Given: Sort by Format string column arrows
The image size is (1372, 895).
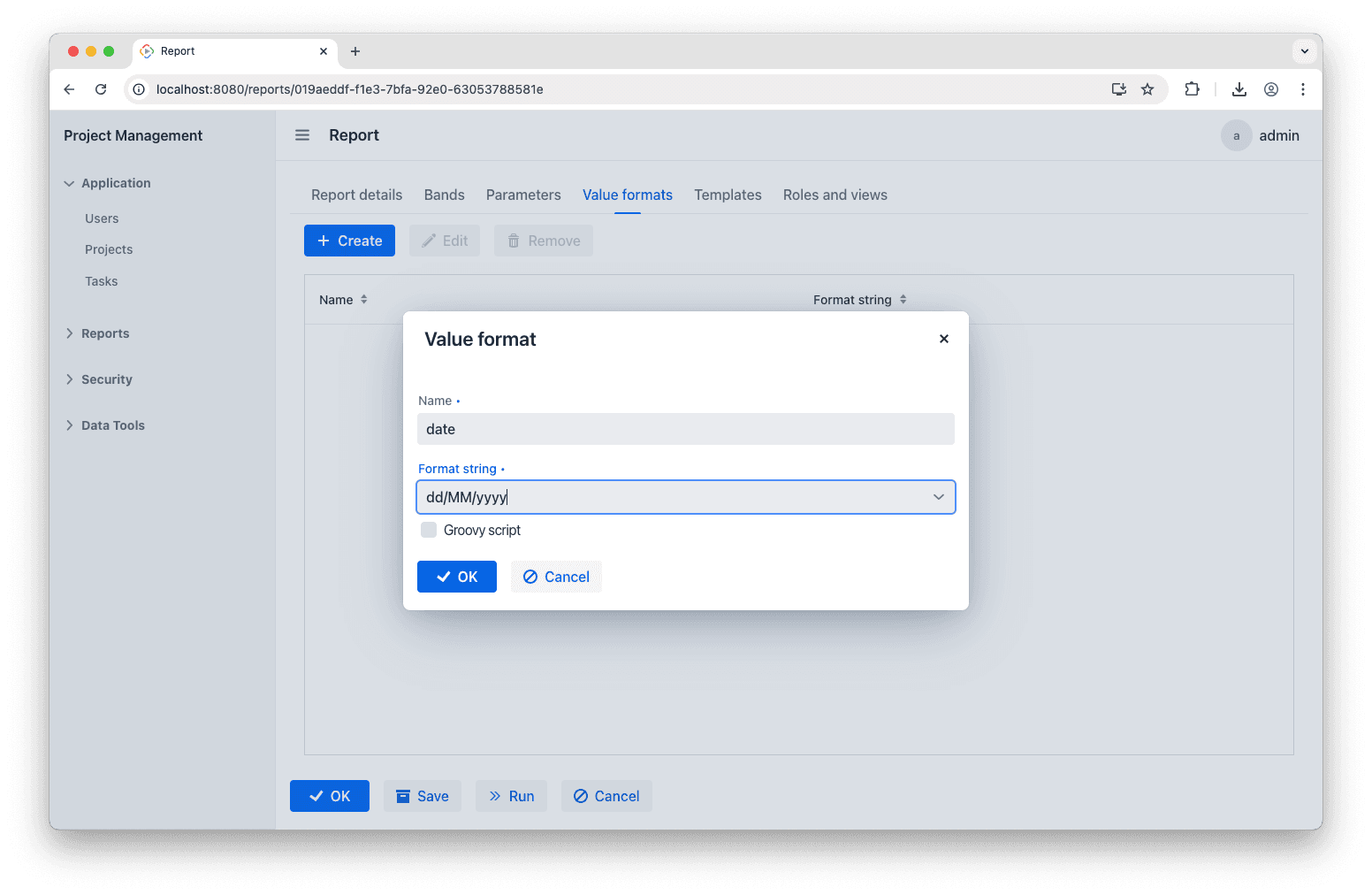Looking at the screenshot, I should click(x=903, y=300).
